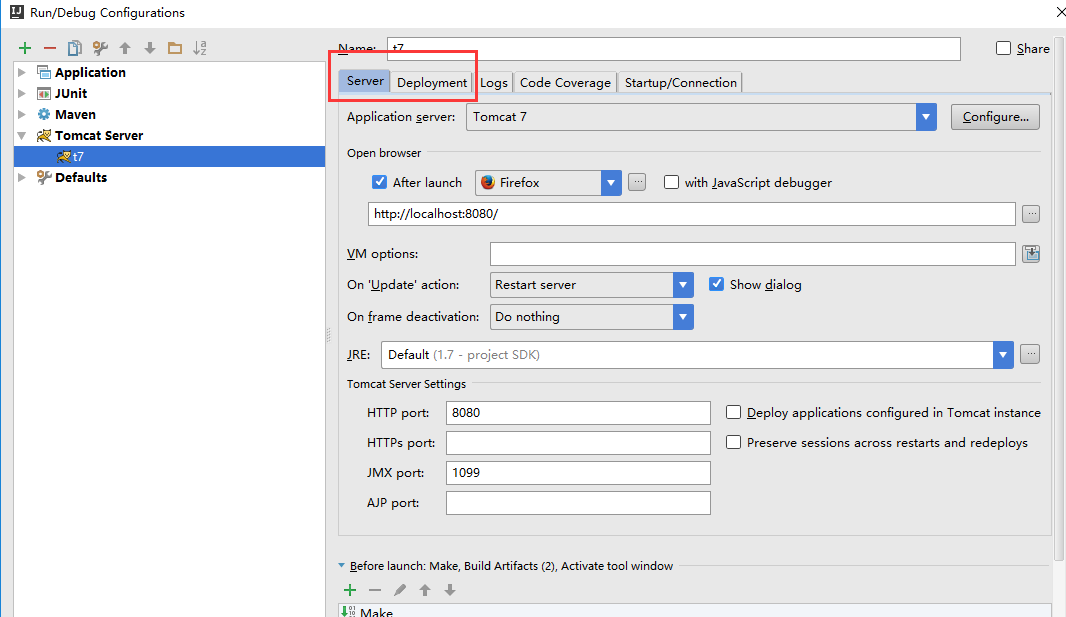
Task: Enable with JavaScript debugger
Action: [x=672, y=182]
